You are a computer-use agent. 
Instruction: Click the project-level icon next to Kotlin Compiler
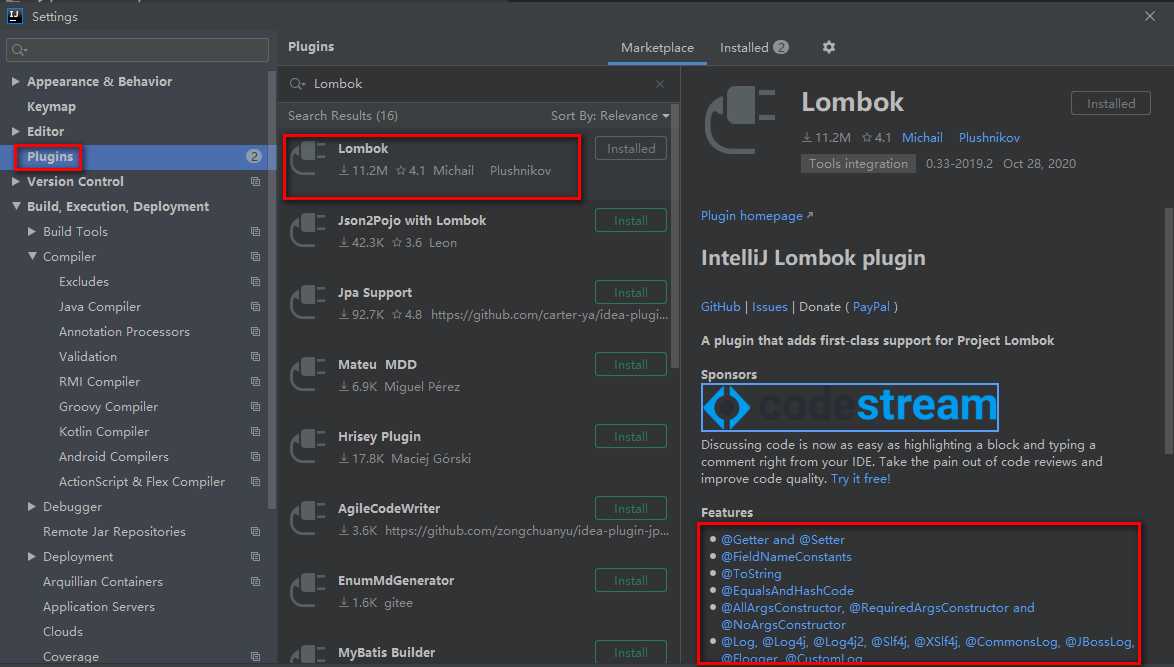point(255,432)
